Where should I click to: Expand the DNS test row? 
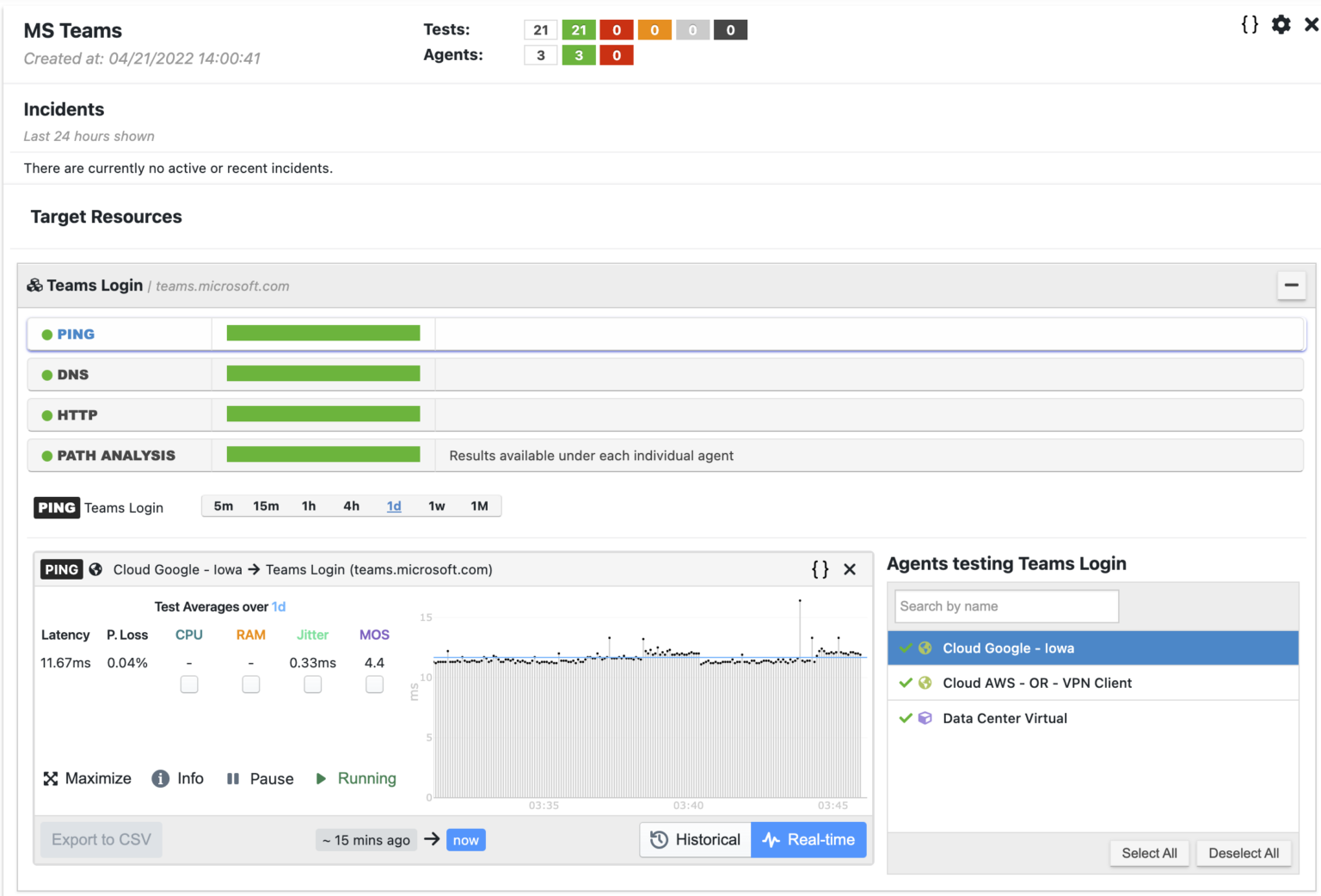point(73,374)
